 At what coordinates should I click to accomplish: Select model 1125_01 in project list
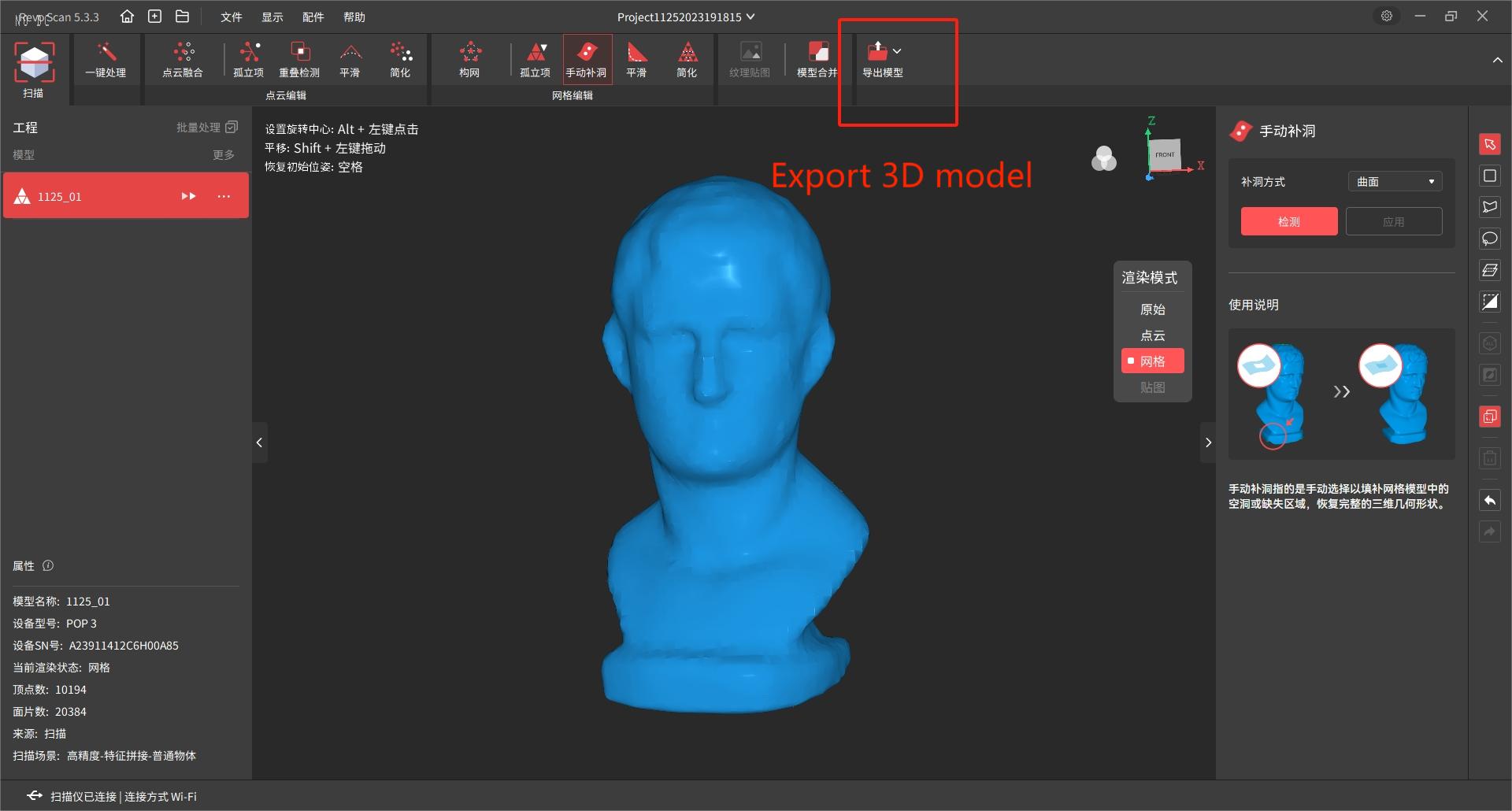(x=126, y=196)
